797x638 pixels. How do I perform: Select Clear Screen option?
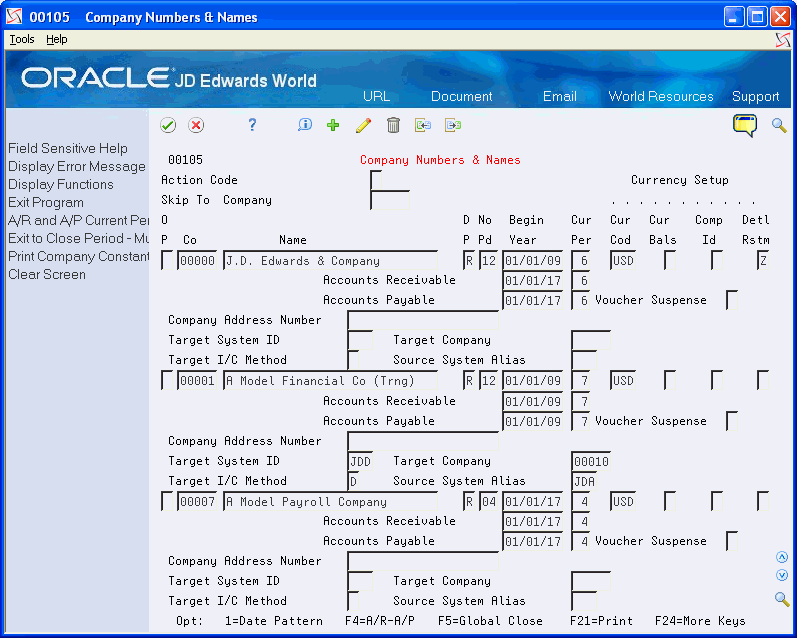coord(47,275)
